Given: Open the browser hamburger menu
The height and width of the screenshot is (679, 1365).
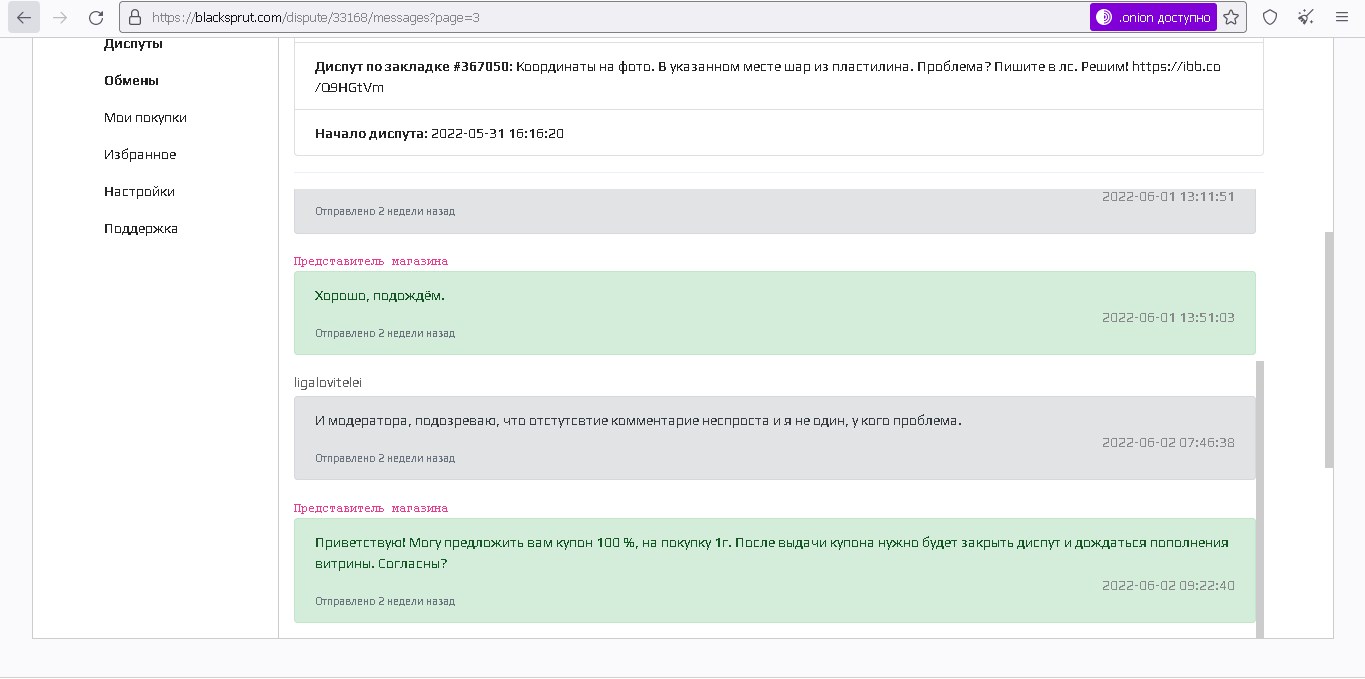Looking at the screenshot, I should click(x=1342, y=17).
